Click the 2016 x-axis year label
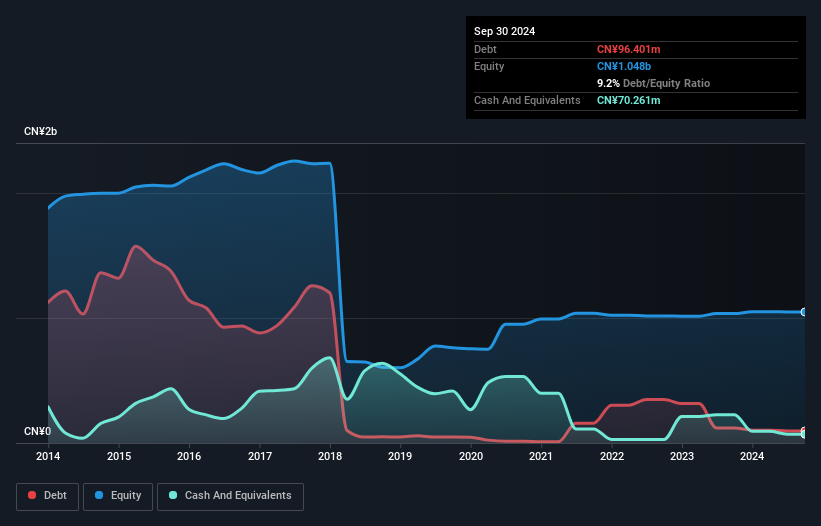 (189, 456)
